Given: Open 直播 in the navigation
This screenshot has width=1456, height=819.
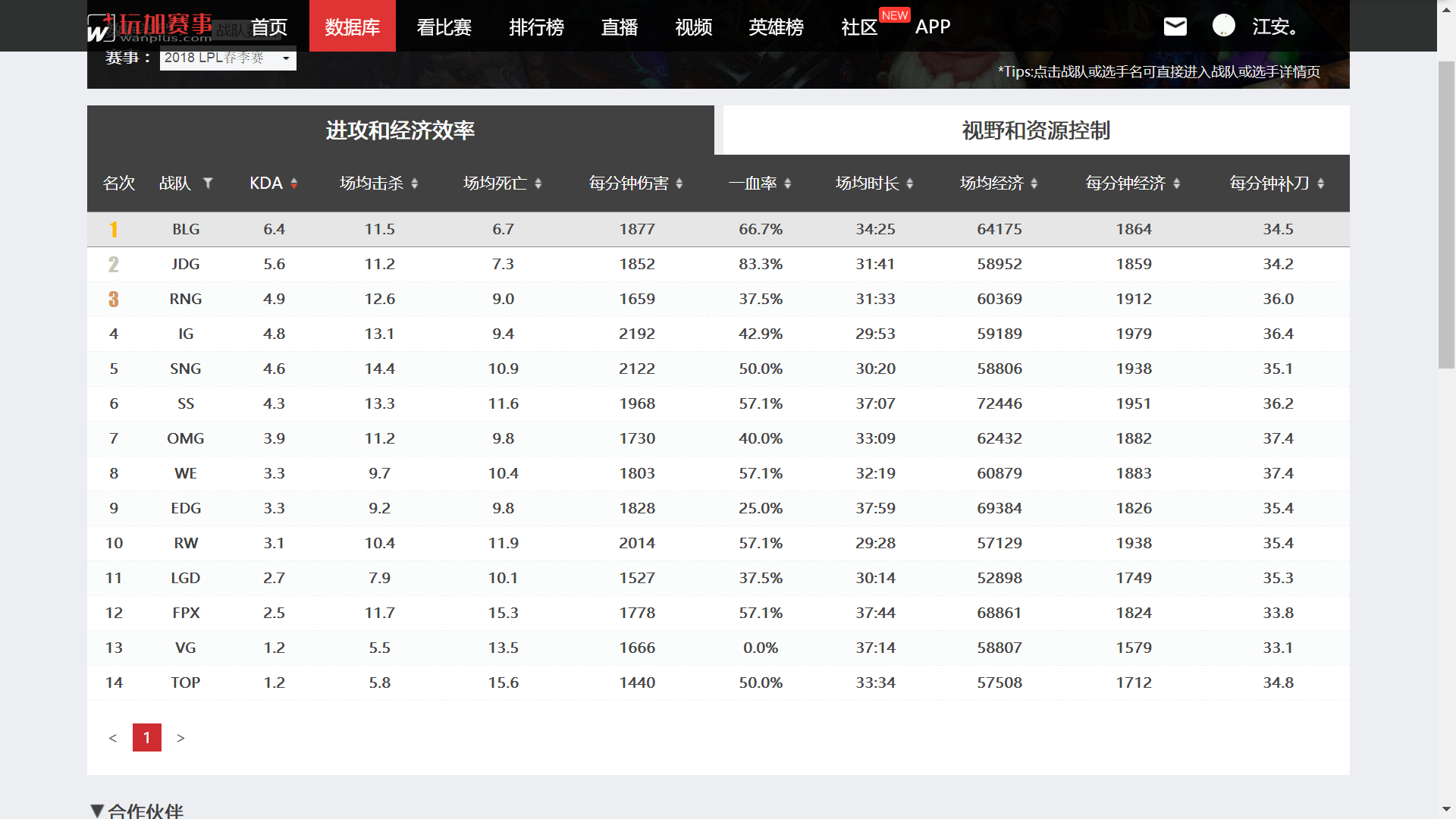Looking at the screenshot, I should click(x=620, y=27).
